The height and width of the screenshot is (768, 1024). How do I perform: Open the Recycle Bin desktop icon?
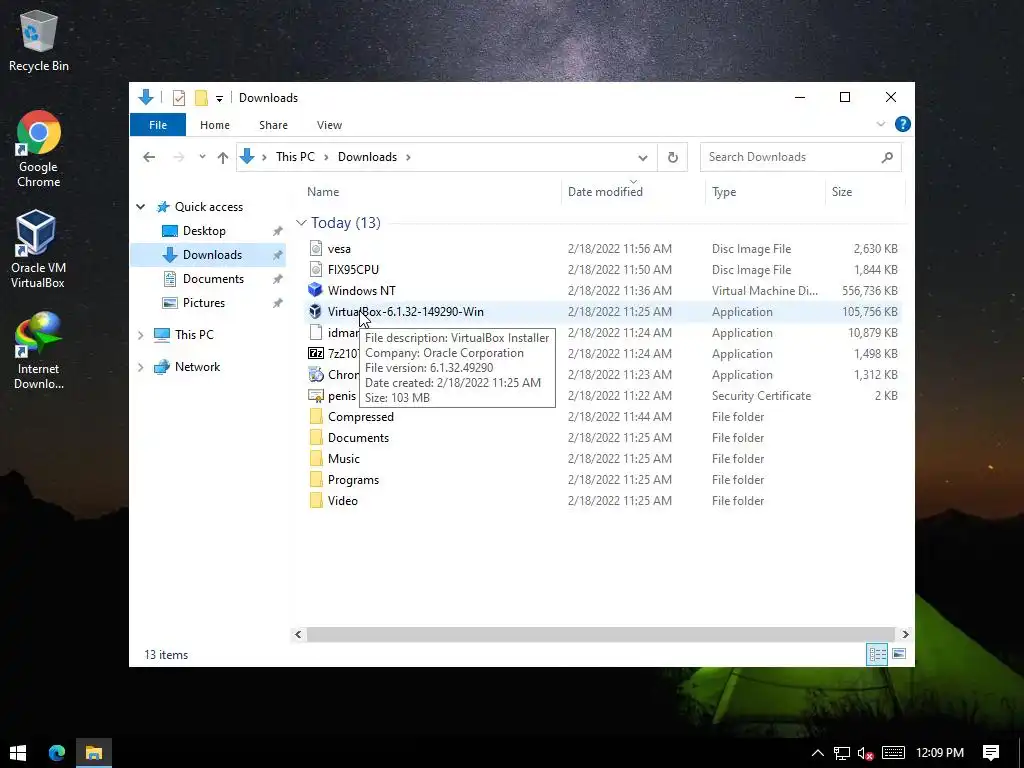[39, 40]
